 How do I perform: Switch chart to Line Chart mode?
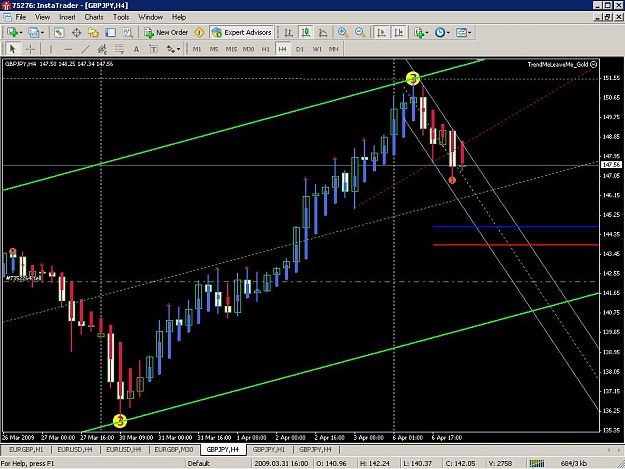click(323, 32)
